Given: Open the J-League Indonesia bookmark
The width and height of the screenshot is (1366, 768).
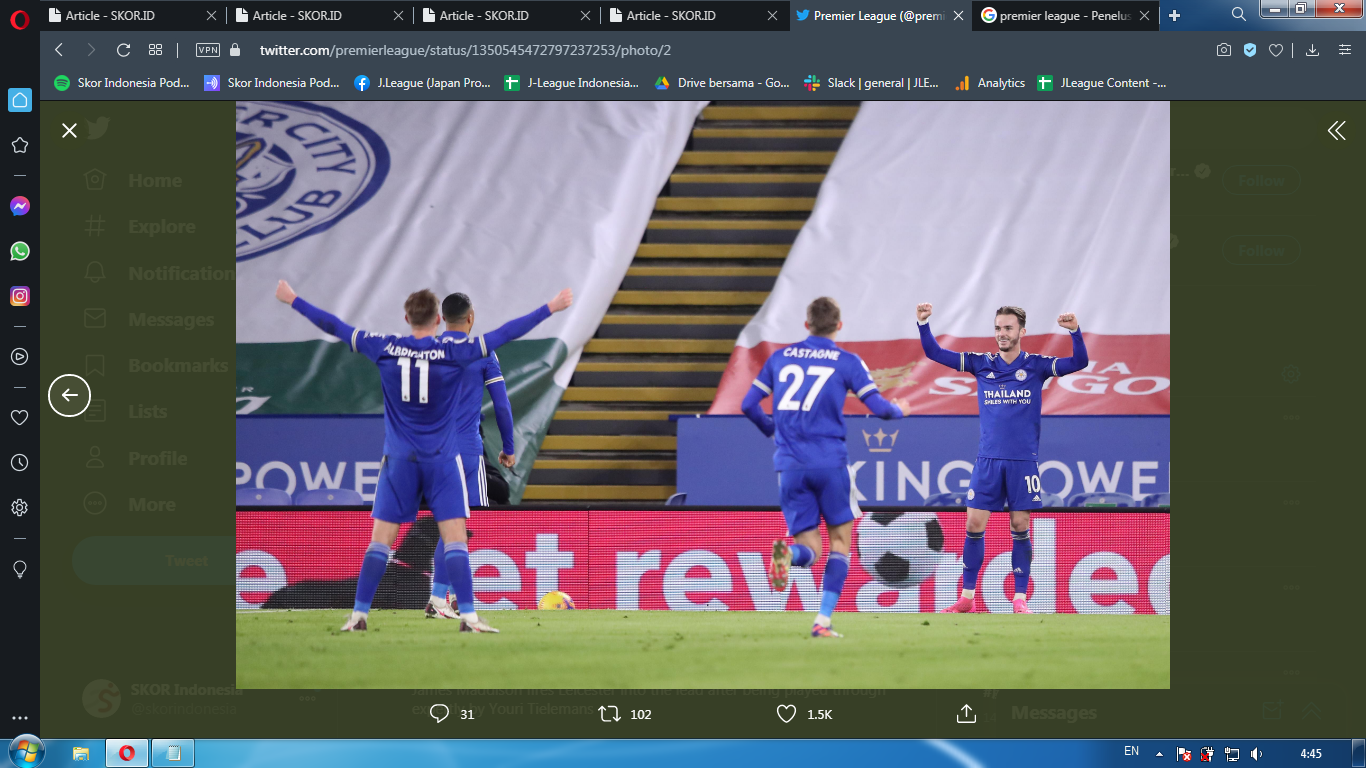Looking at the screenshot, I should (571, 83).
